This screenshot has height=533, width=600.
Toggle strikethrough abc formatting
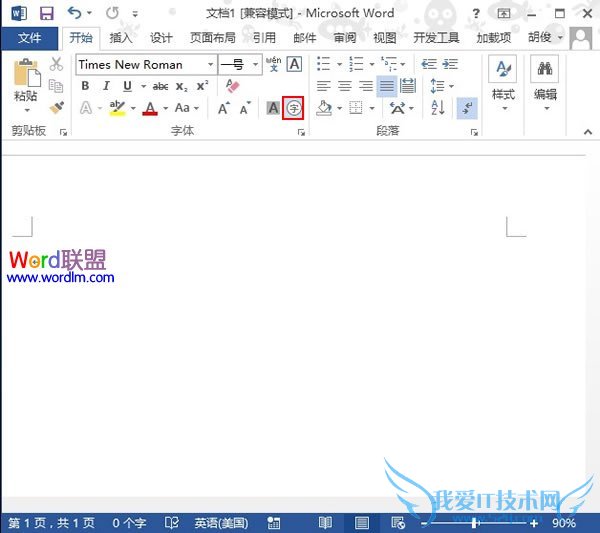[x=160, y=86]
